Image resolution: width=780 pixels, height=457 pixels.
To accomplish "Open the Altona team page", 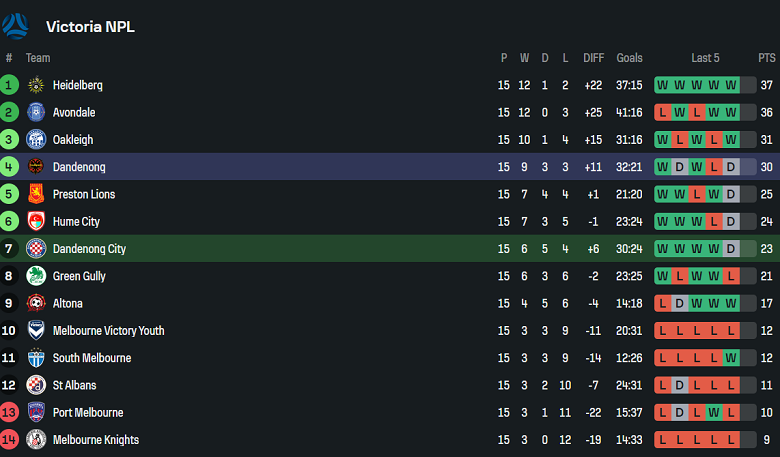I will [68, 303].
